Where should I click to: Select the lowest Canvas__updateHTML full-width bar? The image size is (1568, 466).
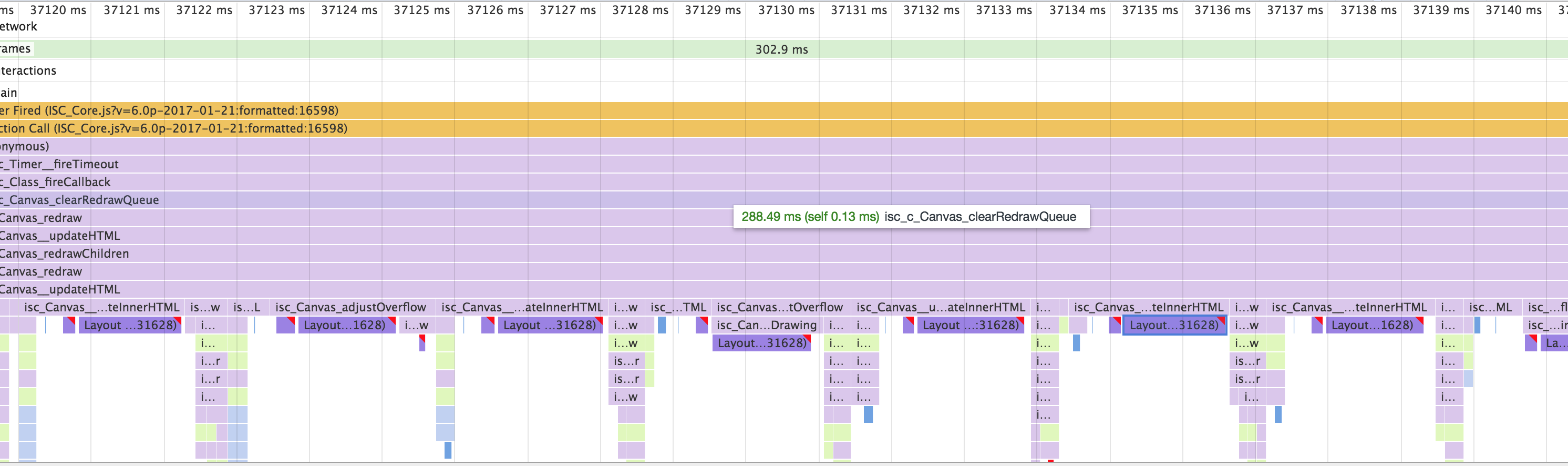tap(784, 289)
